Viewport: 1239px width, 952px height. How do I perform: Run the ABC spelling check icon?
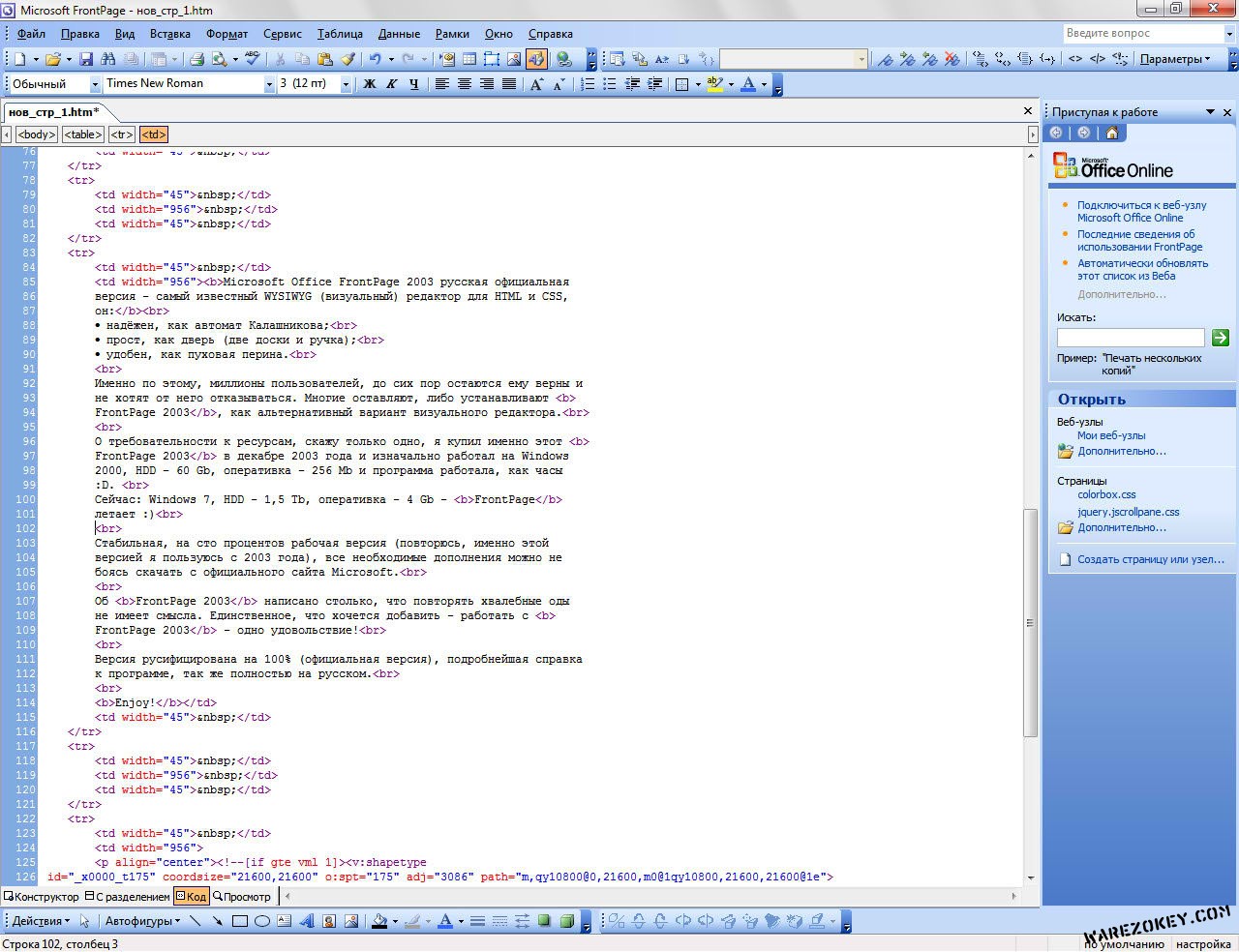[x=253, y=59]
